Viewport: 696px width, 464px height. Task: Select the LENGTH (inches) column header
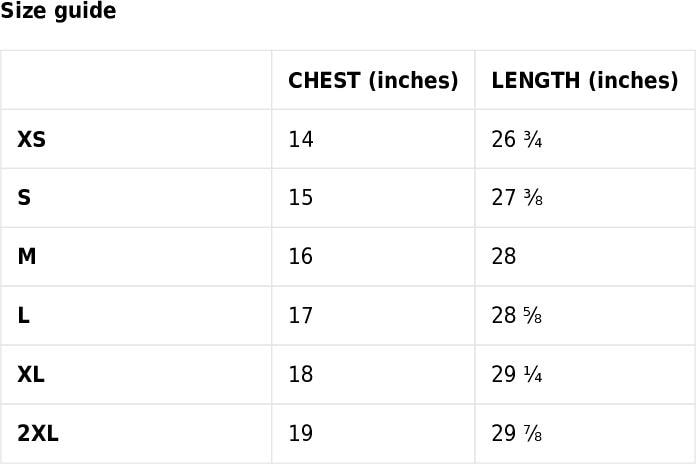585,80
